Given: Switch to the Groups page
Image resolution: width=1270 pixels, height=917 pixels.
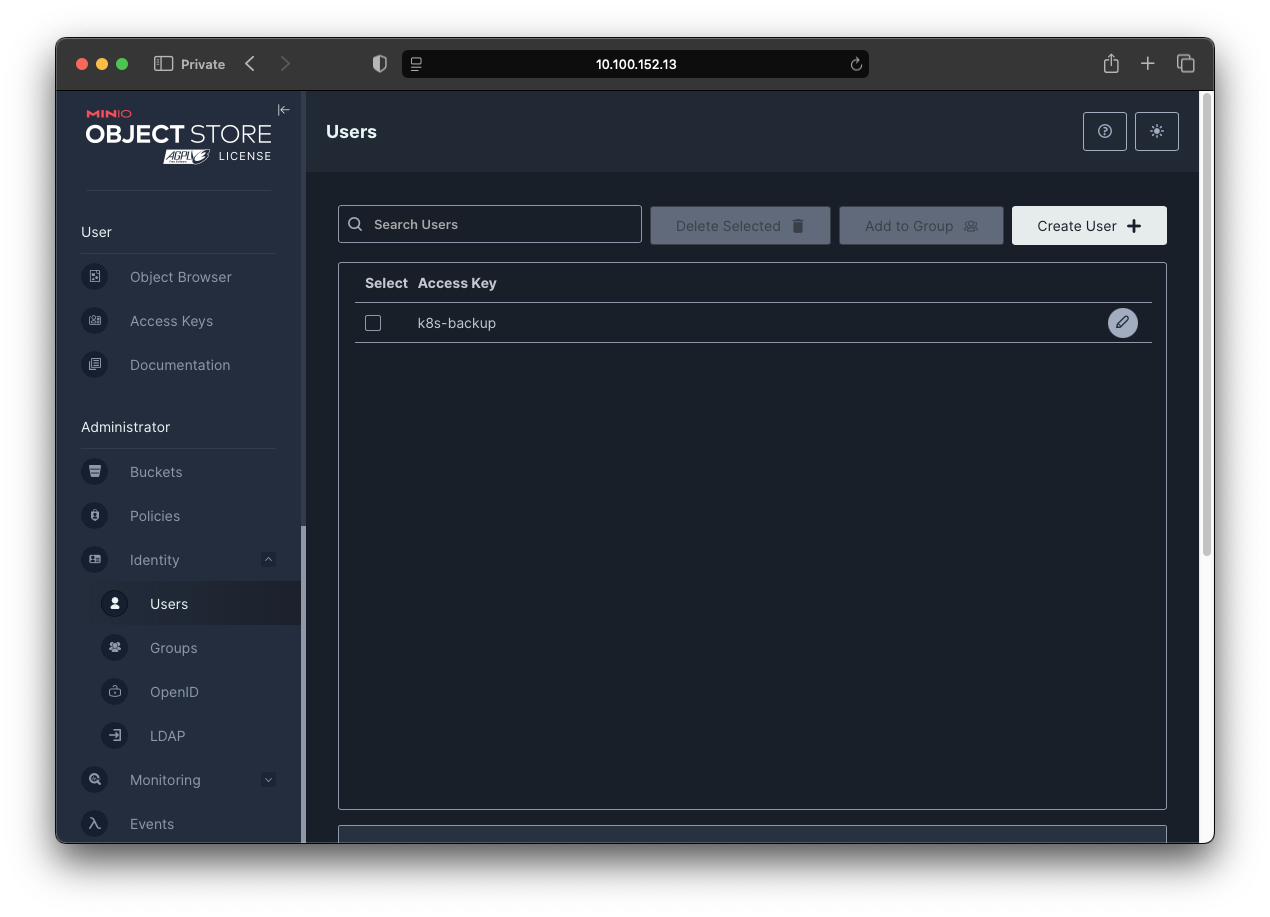Looking at the screenshot, I should click(173, 647).
